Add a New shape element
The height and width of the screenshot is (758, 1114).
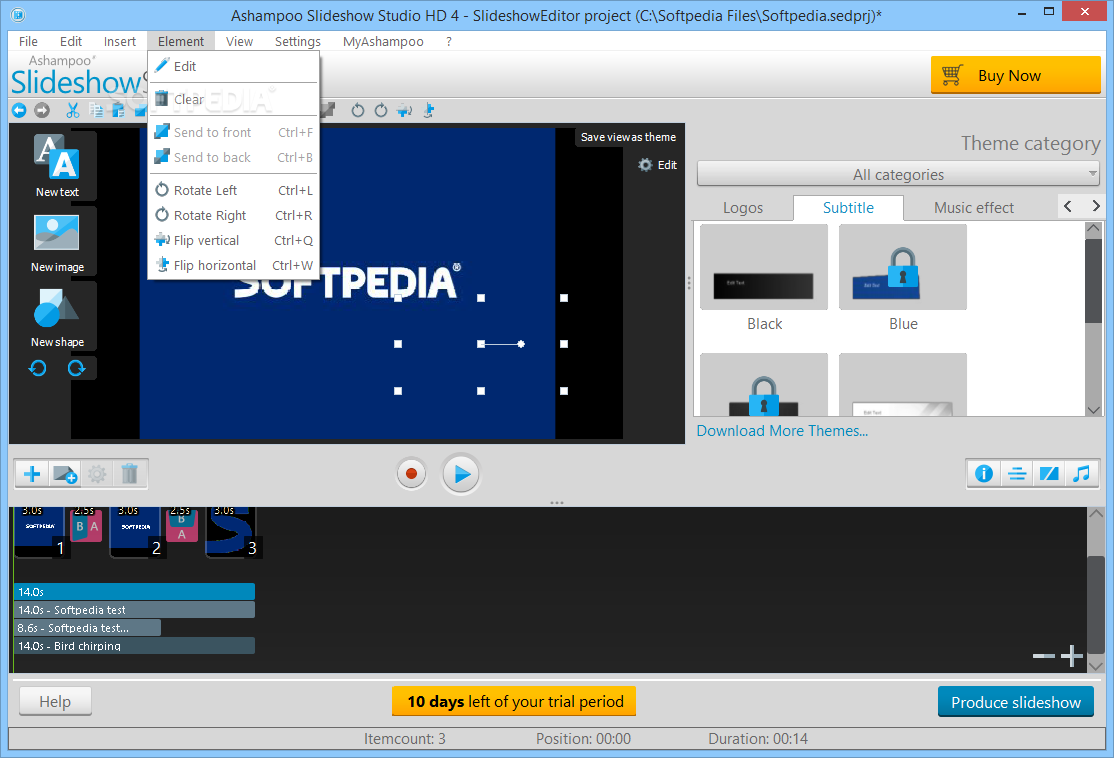click(x=57, y=317)
